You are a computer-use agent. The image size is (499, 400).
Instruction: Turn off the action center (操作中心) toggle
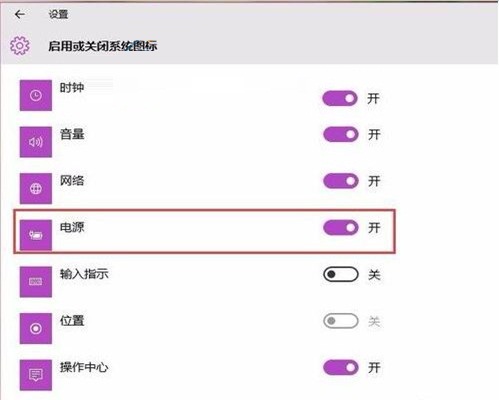(340, 368)
